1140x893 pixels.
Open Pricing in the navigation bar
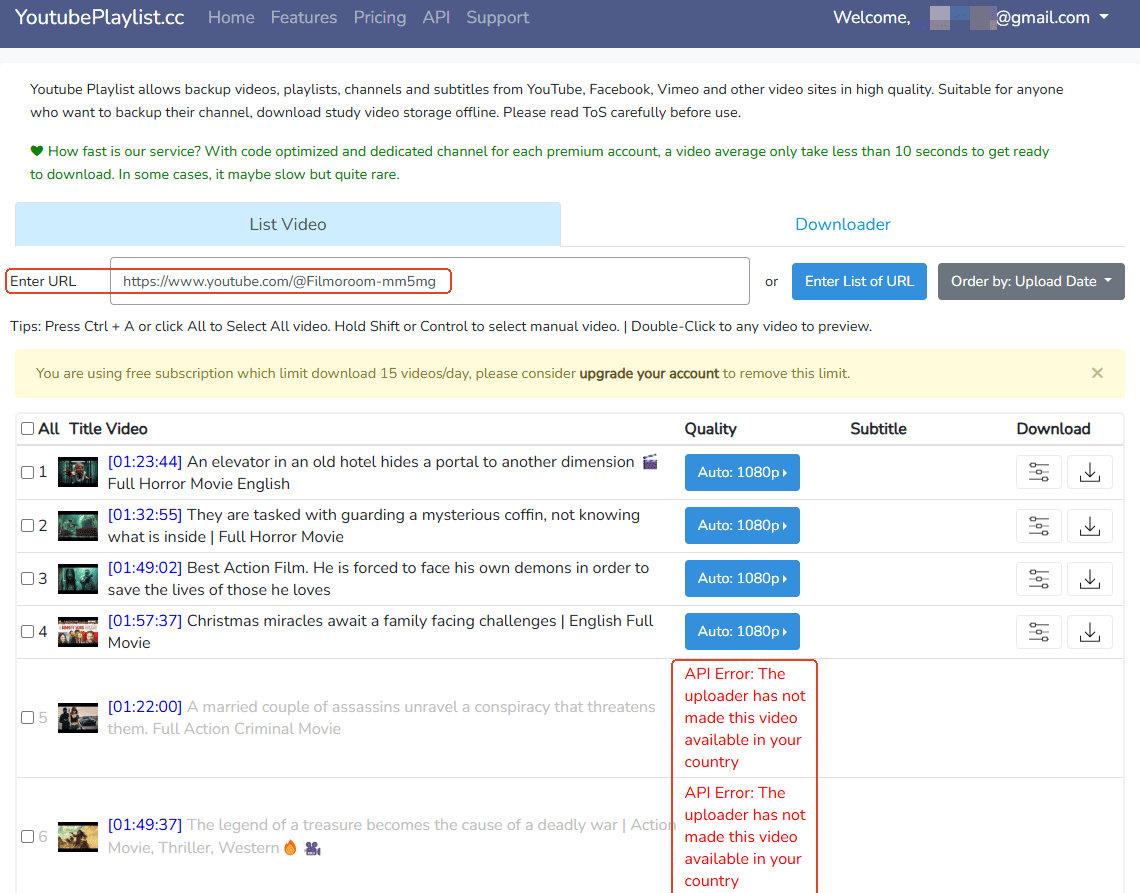379,18
